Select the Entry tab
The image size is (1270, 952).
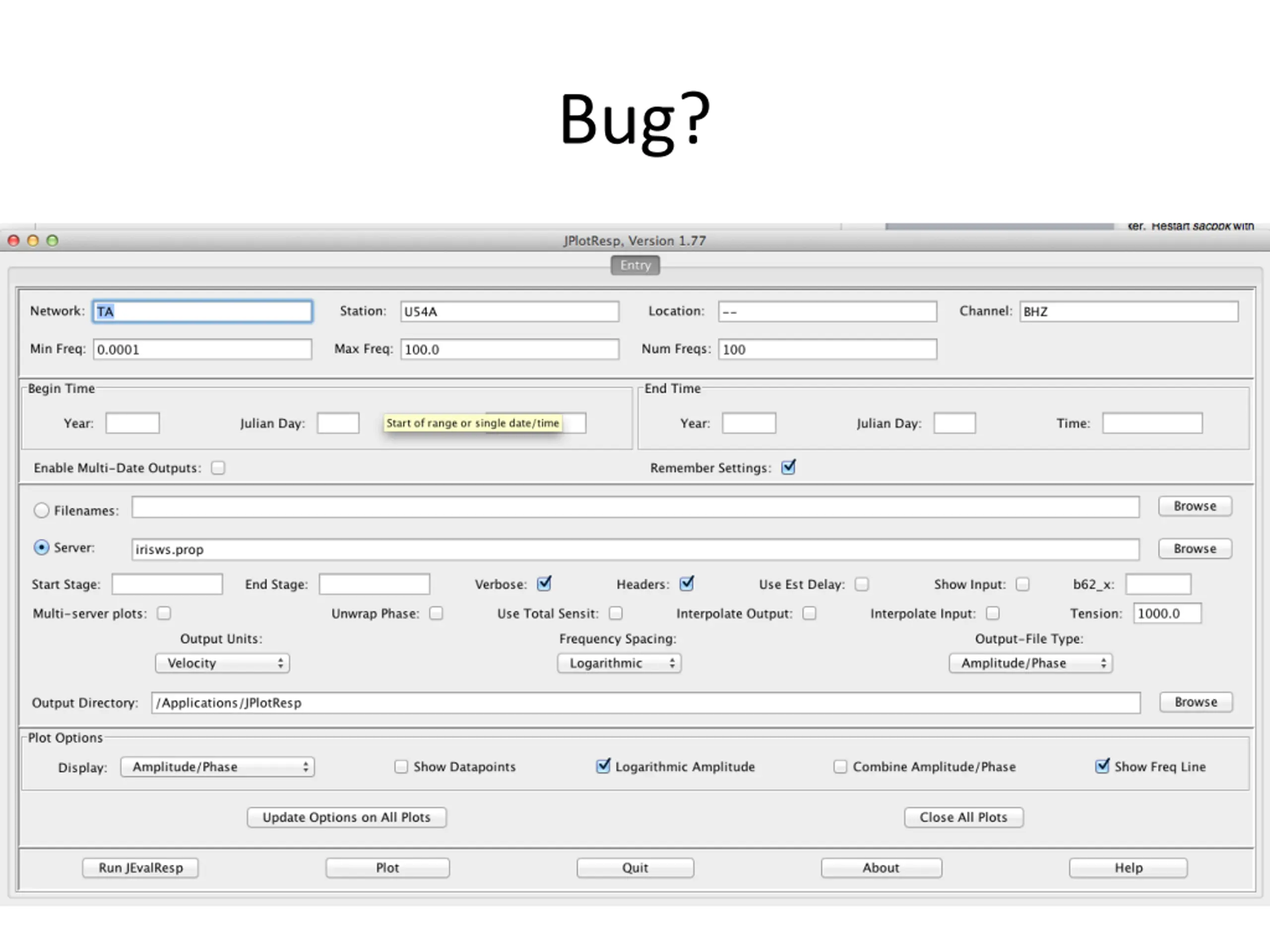point(635,265)
